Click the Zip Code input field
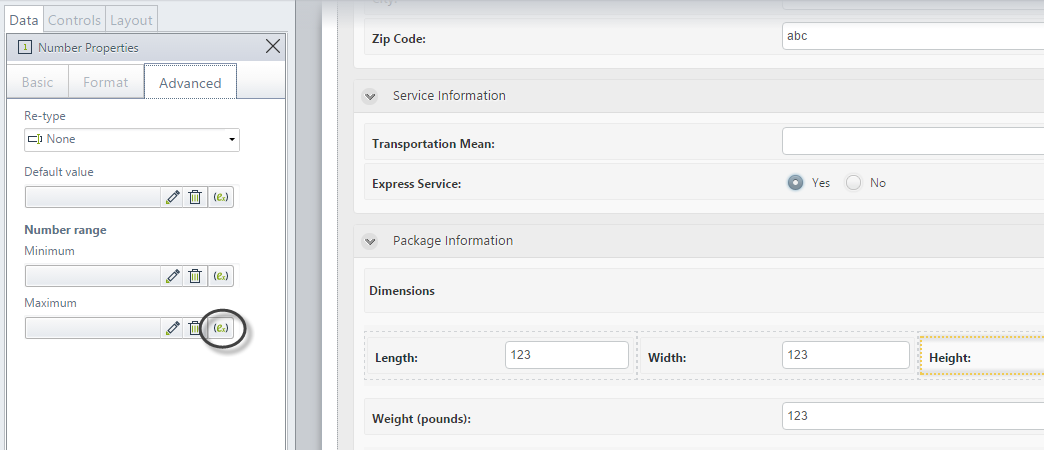 (x=913, y=36)
